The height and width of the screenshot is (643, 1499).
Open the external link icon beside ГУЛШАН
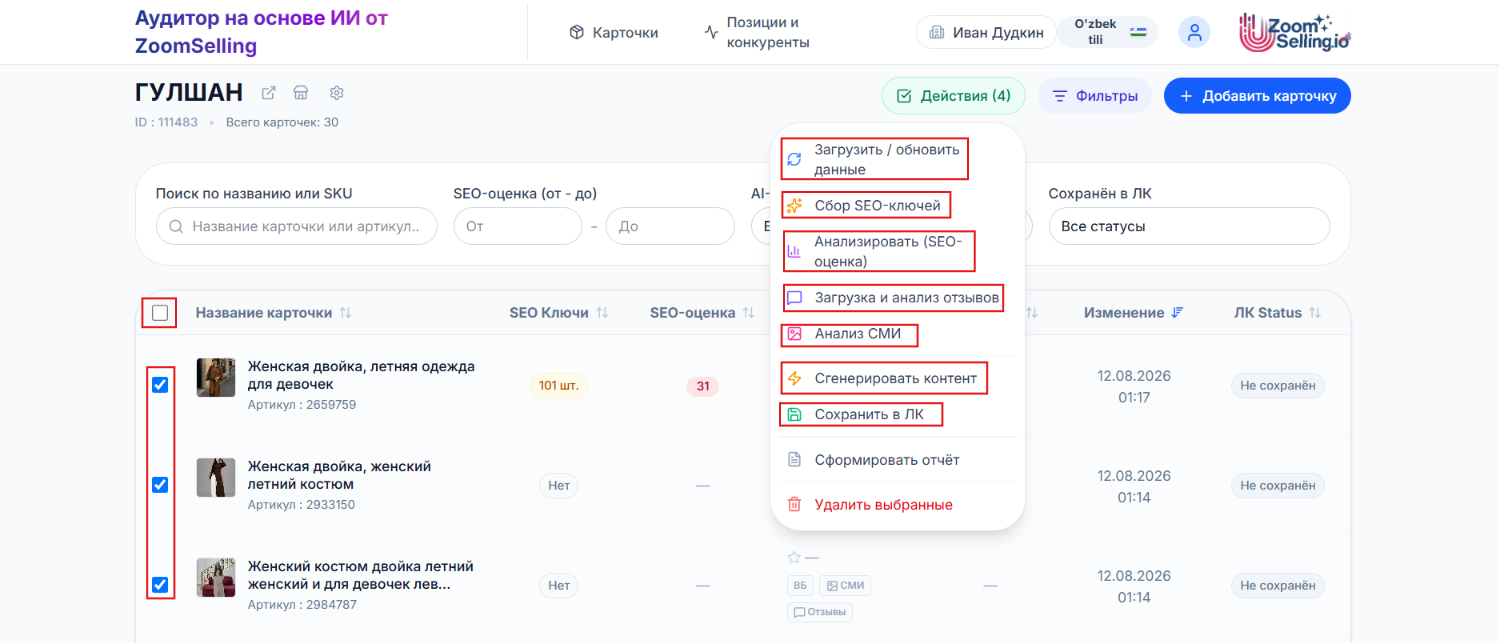(268, 93)
